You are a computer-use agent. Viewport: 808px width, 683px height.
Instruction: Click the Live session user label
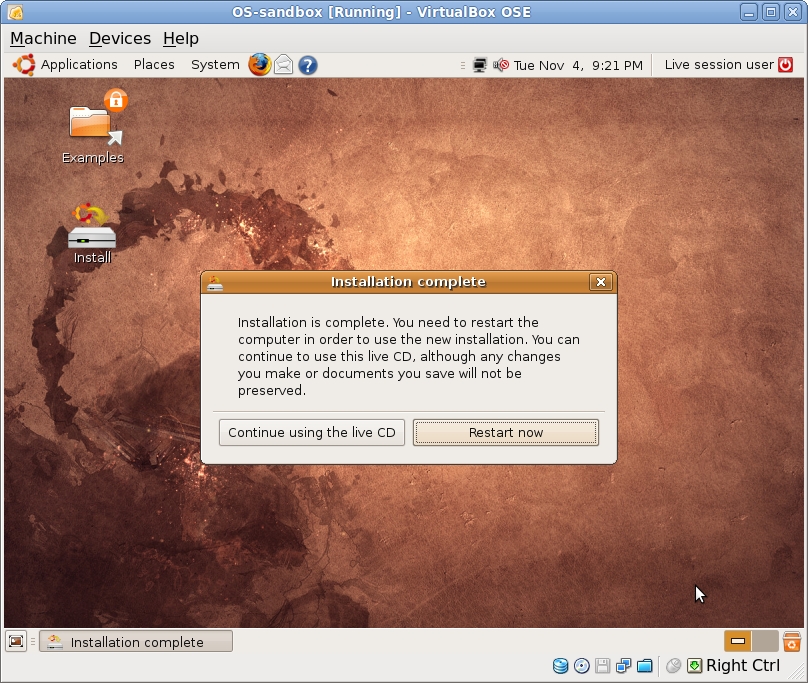tap(719, 64)
